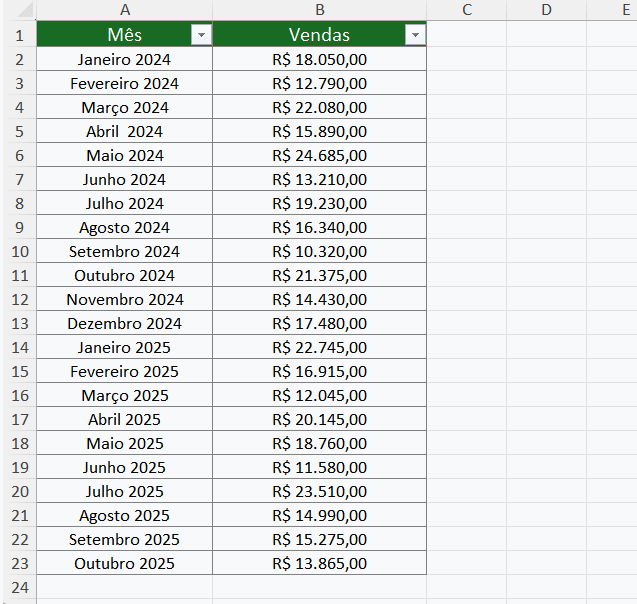Click the Dezembro 2024 cell

124,323
